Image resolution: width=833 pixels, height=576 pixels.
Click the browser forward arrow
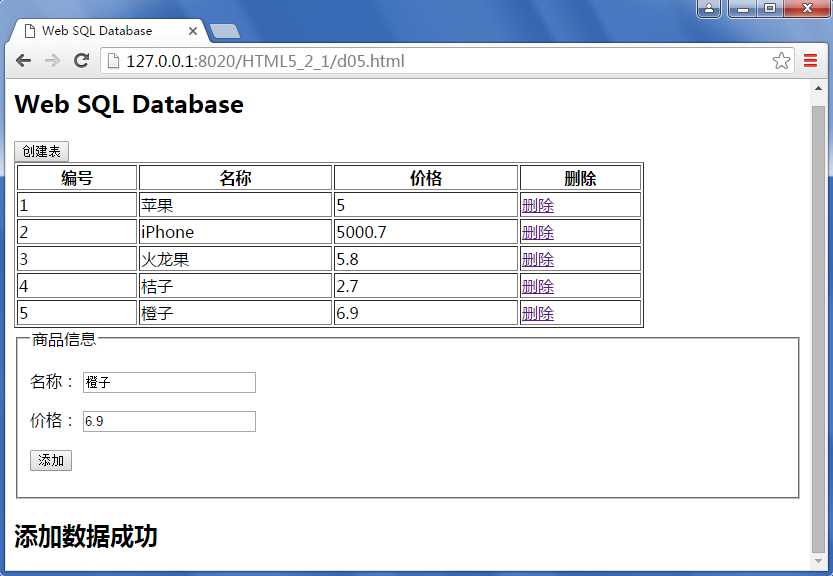point(52,61)
